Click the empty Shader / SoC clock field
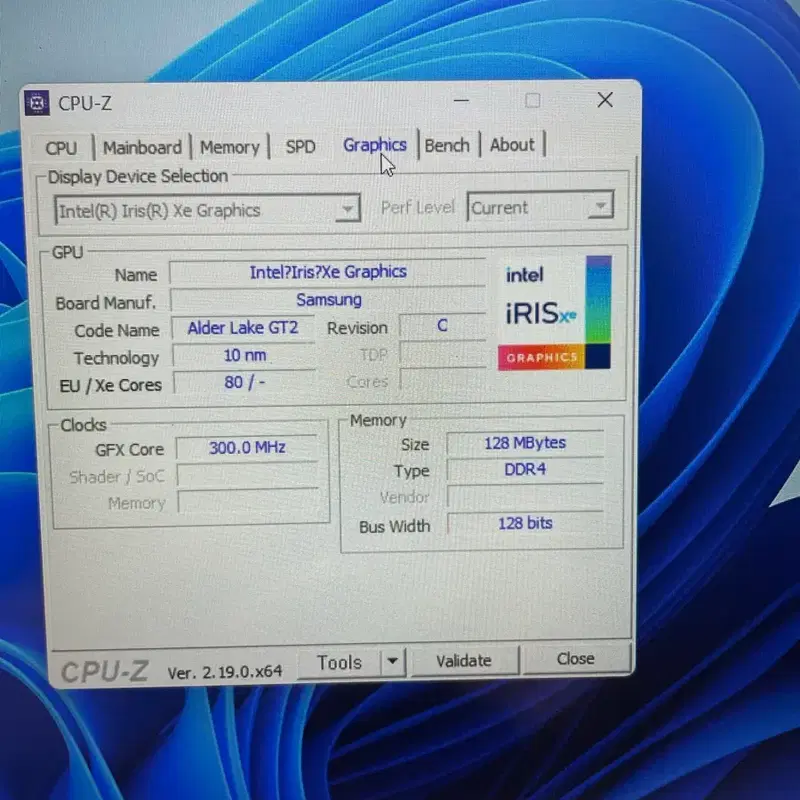This screenshot has height=800, width=800. 248,475
